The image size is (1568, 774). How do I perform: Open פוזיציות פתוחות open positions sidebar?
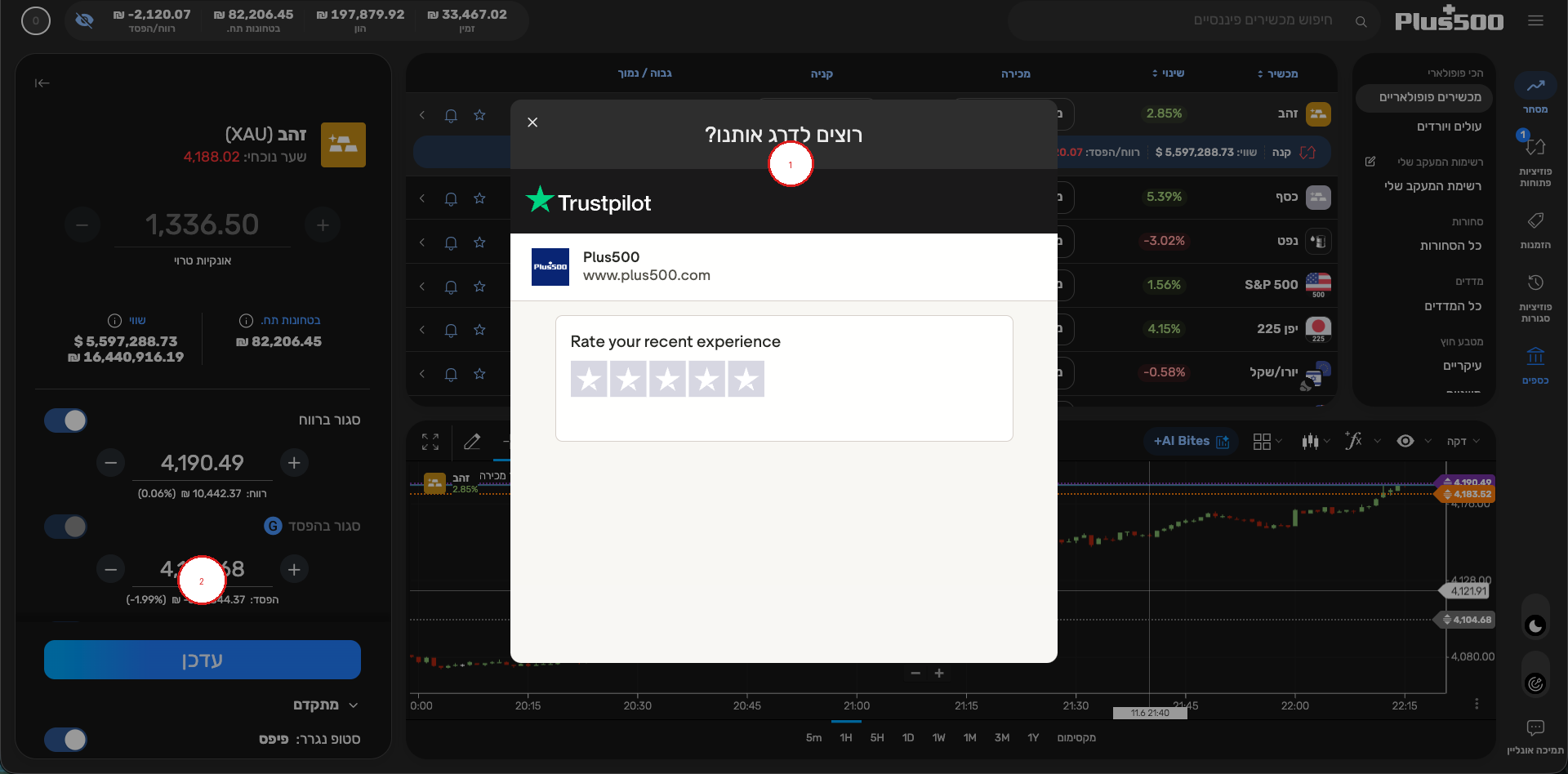tap(1535, 159)
